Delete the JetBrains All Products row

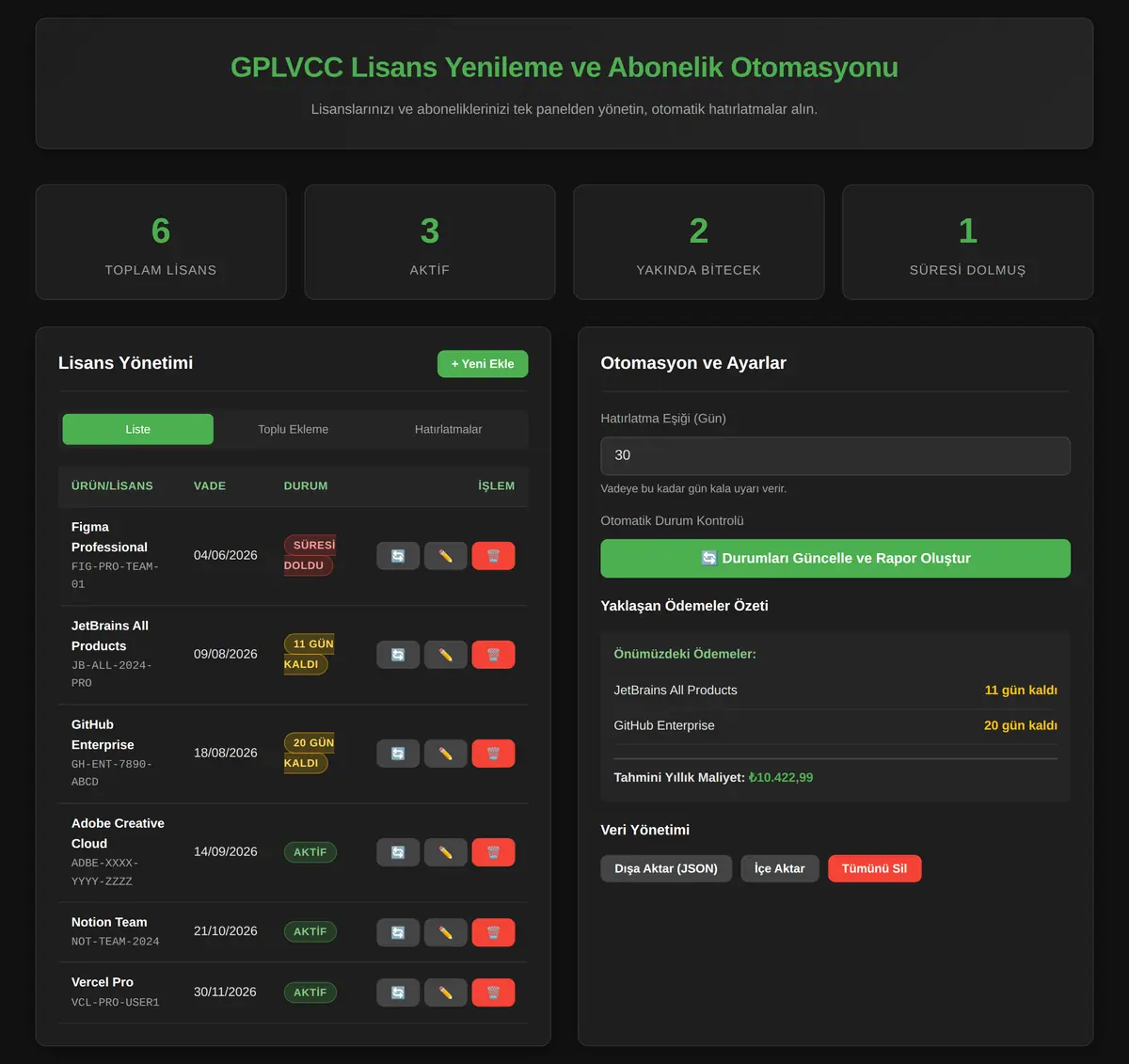point(493,655)
